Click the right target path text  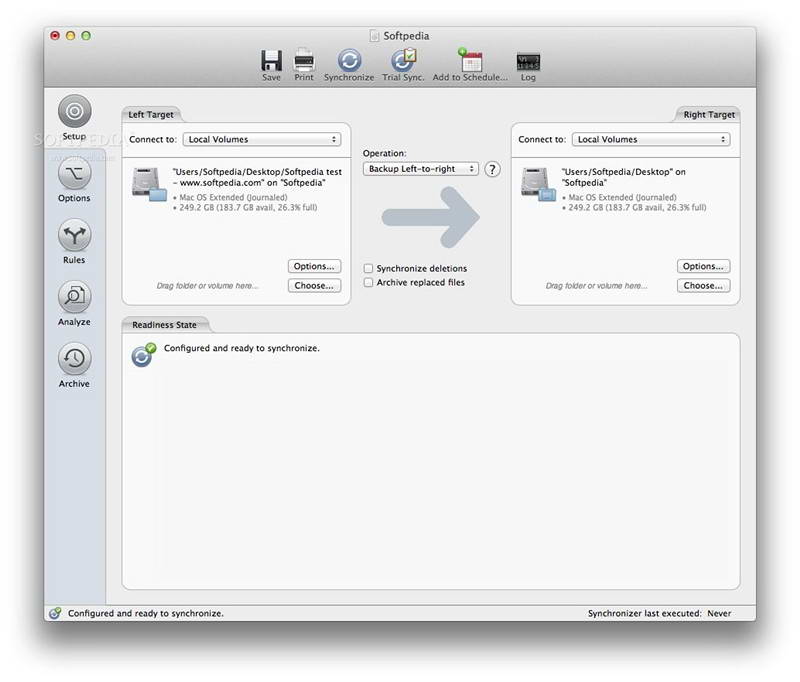click(x=623, y=177)
